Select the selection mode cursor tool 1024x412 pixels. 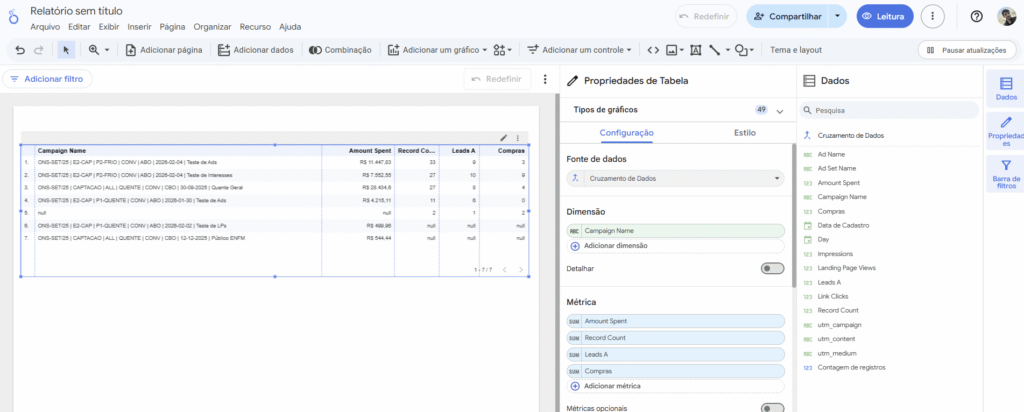point(66,49)
